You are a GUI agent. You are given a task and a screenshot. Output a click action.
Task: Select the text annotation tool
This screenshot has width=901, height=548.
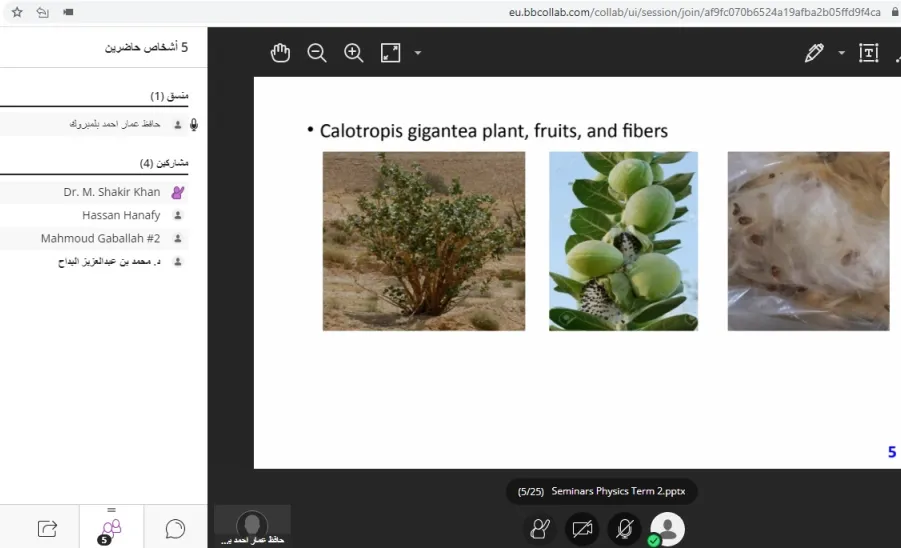coord(868,53)
